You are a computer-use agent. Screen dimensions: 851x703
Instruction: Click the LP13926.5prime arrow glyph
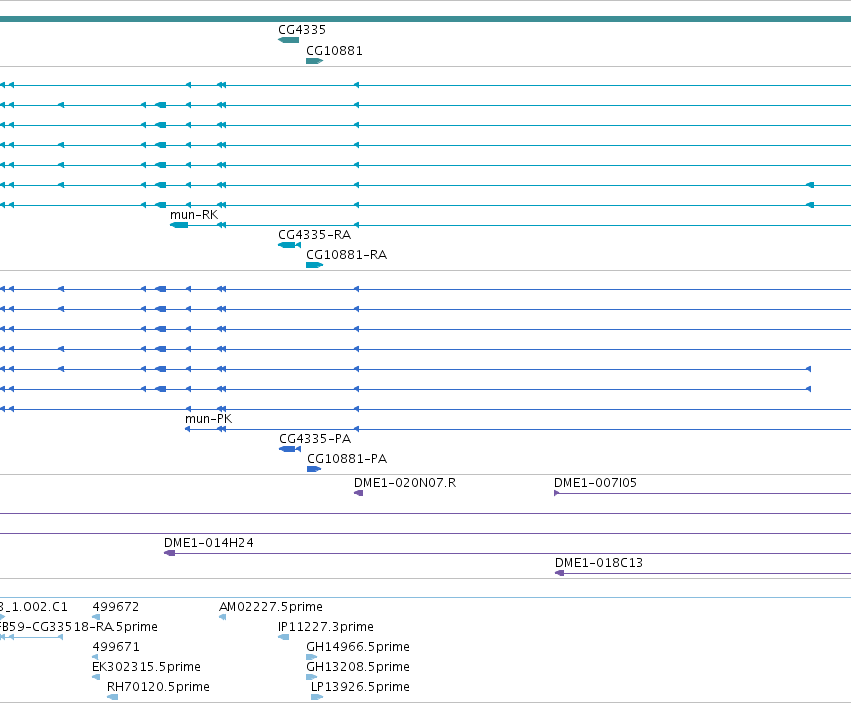[x=317, y=697]
